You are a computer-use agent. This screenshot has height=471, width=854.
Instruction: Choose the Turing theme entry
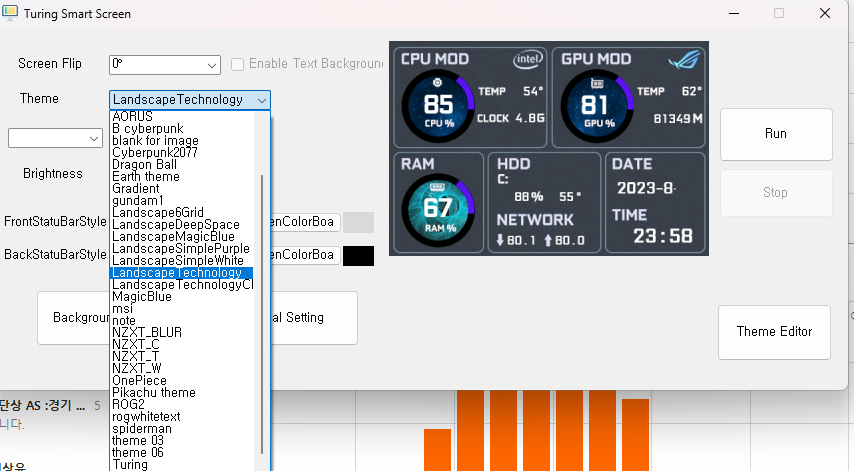(x=182, y=464)
